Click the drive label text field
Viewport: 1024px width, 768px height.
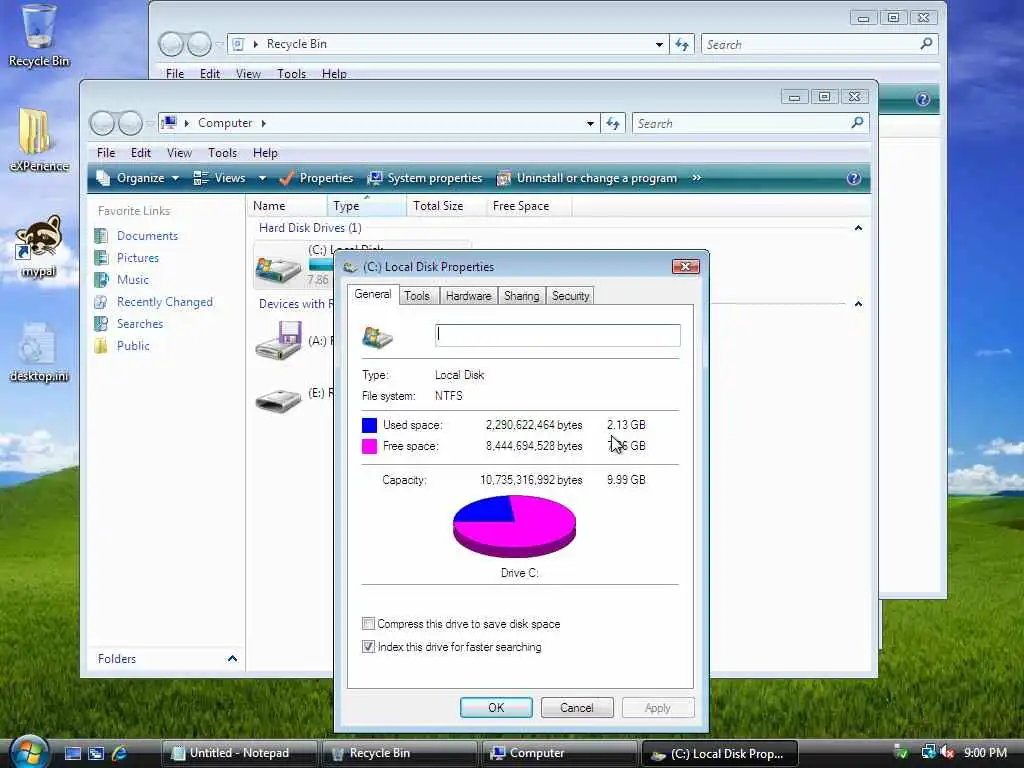558,335
